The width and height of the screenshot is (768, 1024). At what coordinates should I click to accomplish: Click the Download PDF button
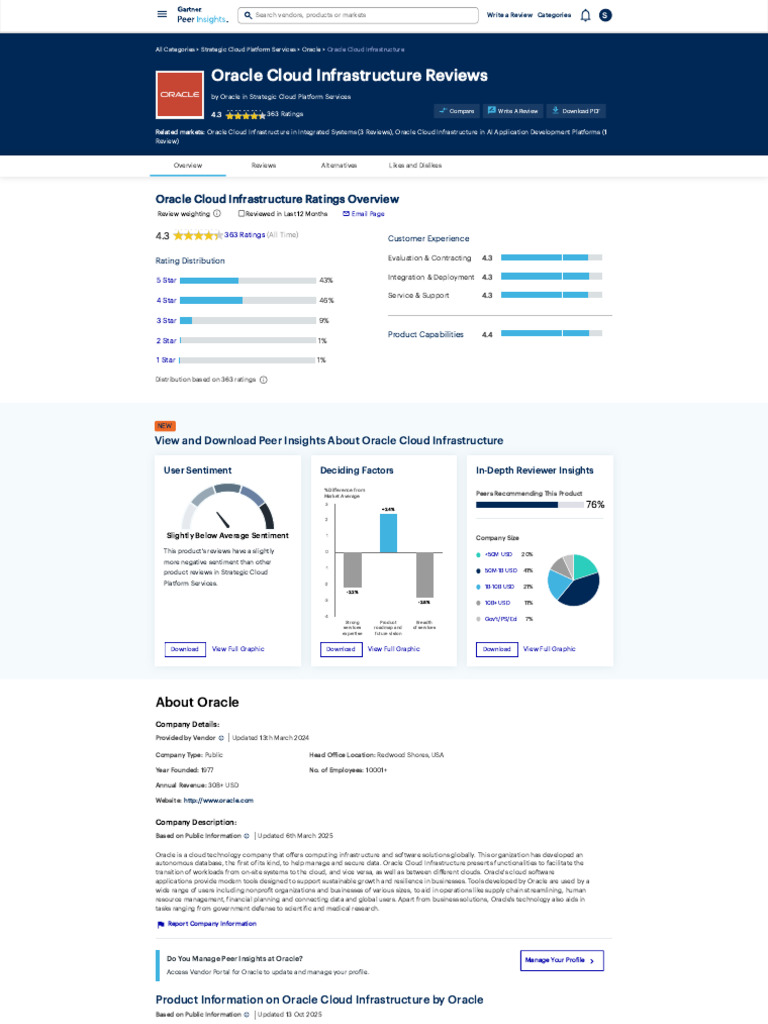(576, 111)
